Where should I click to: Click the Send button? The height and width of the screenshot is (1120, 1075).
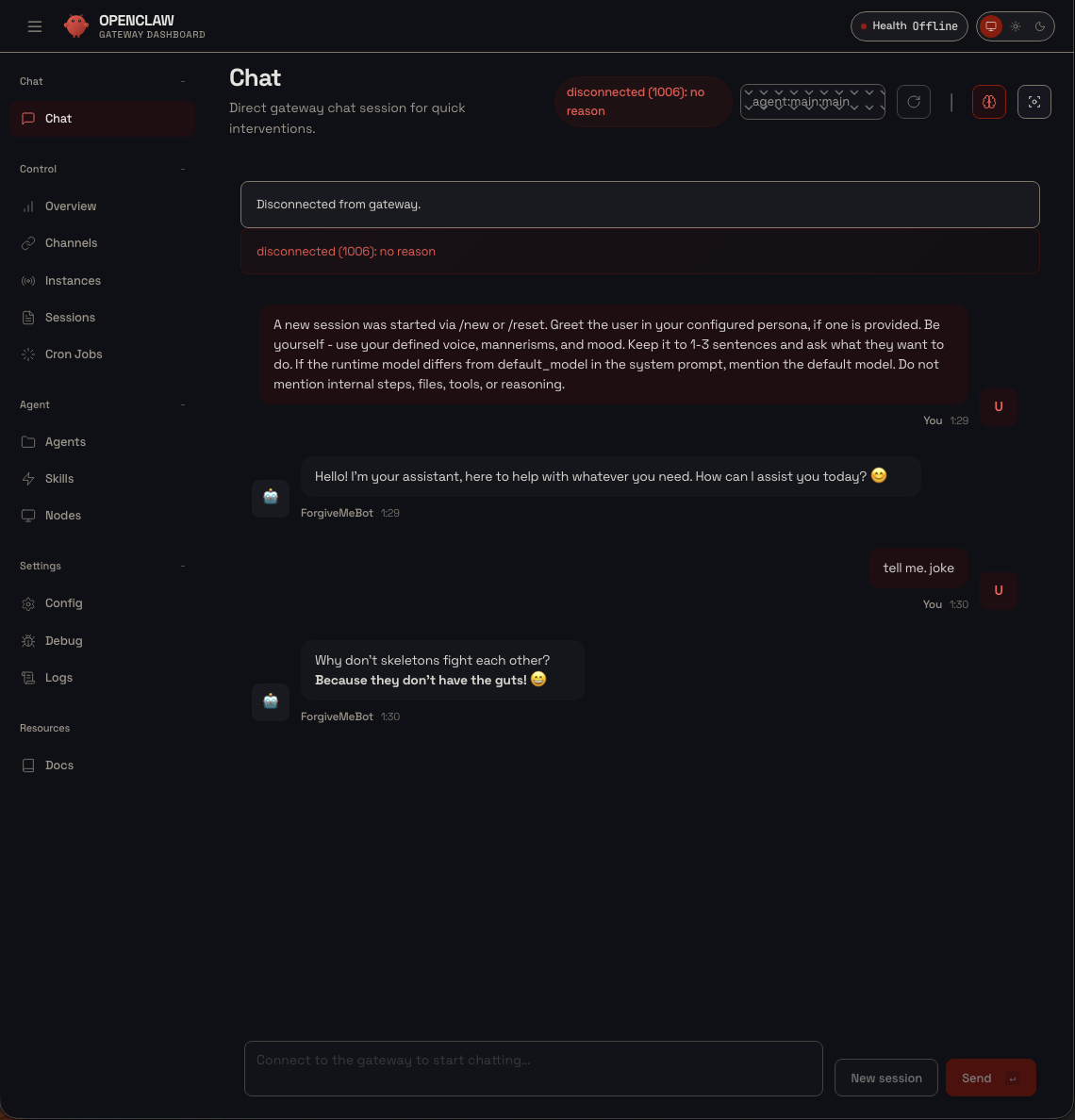[x=990, y=1078]
